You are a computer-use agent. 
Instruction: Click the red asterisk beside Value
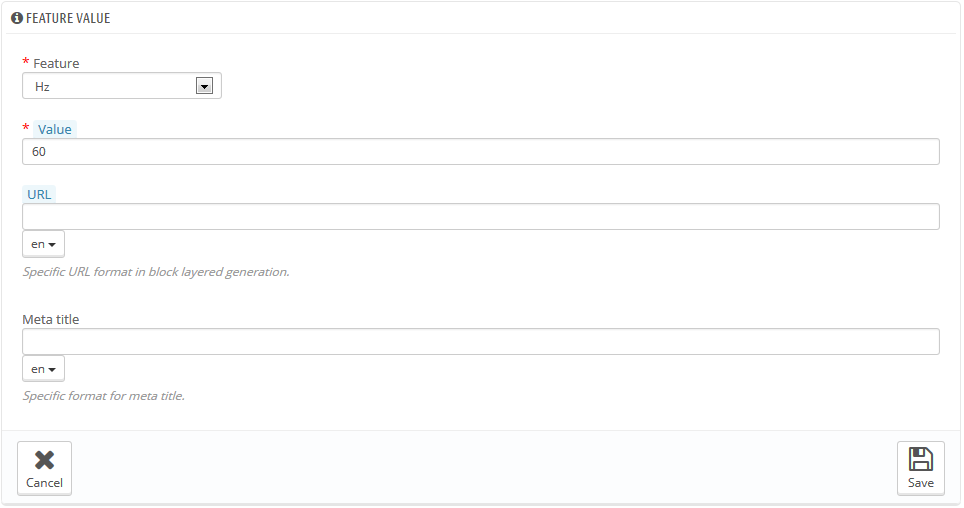26,128
